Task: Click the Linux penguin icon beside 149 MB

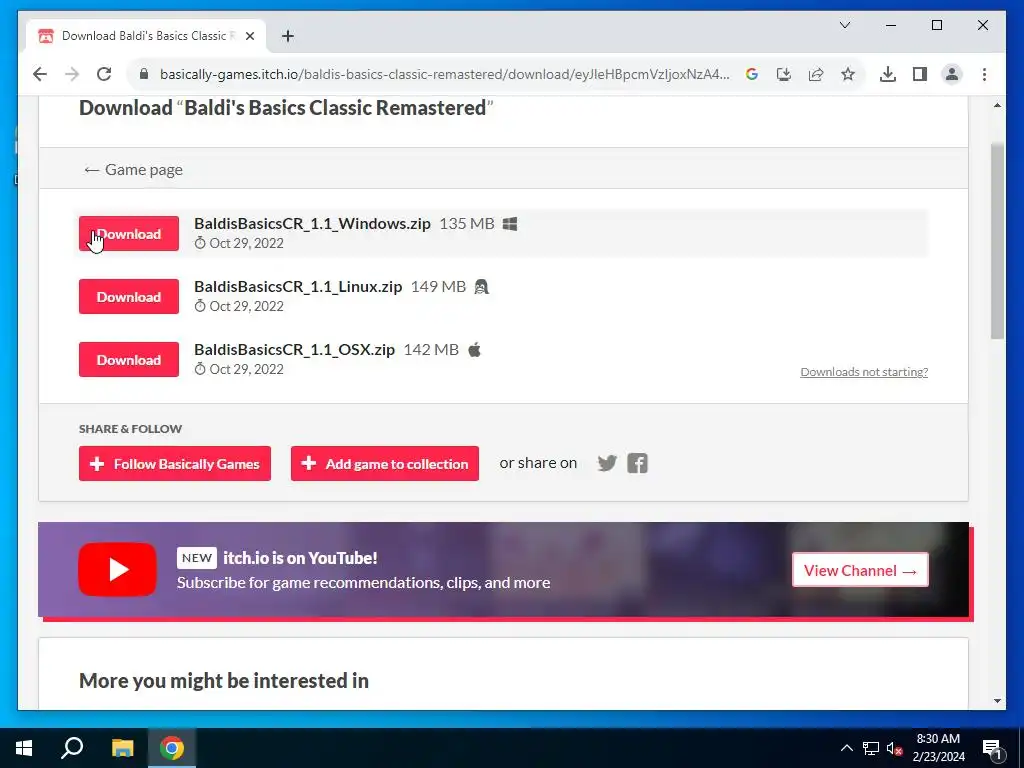Action: click(x=481, y=287)
